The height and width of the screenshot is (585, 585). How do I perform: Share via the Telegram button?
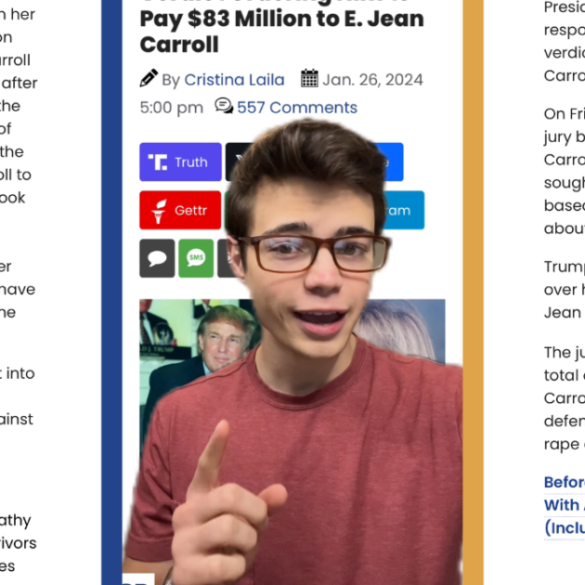coord(403,210)
